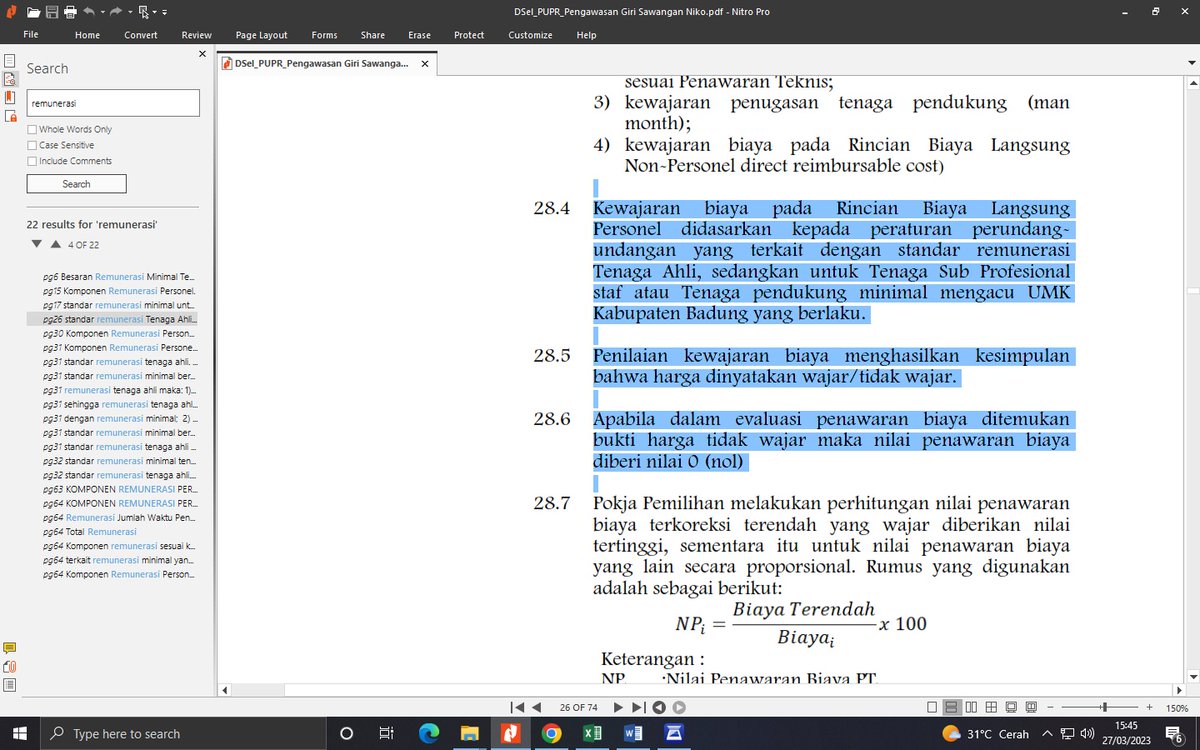1200x750 pixels.
Task: Switch to the Help ribbon tab
Action: (x=586, y=35)
